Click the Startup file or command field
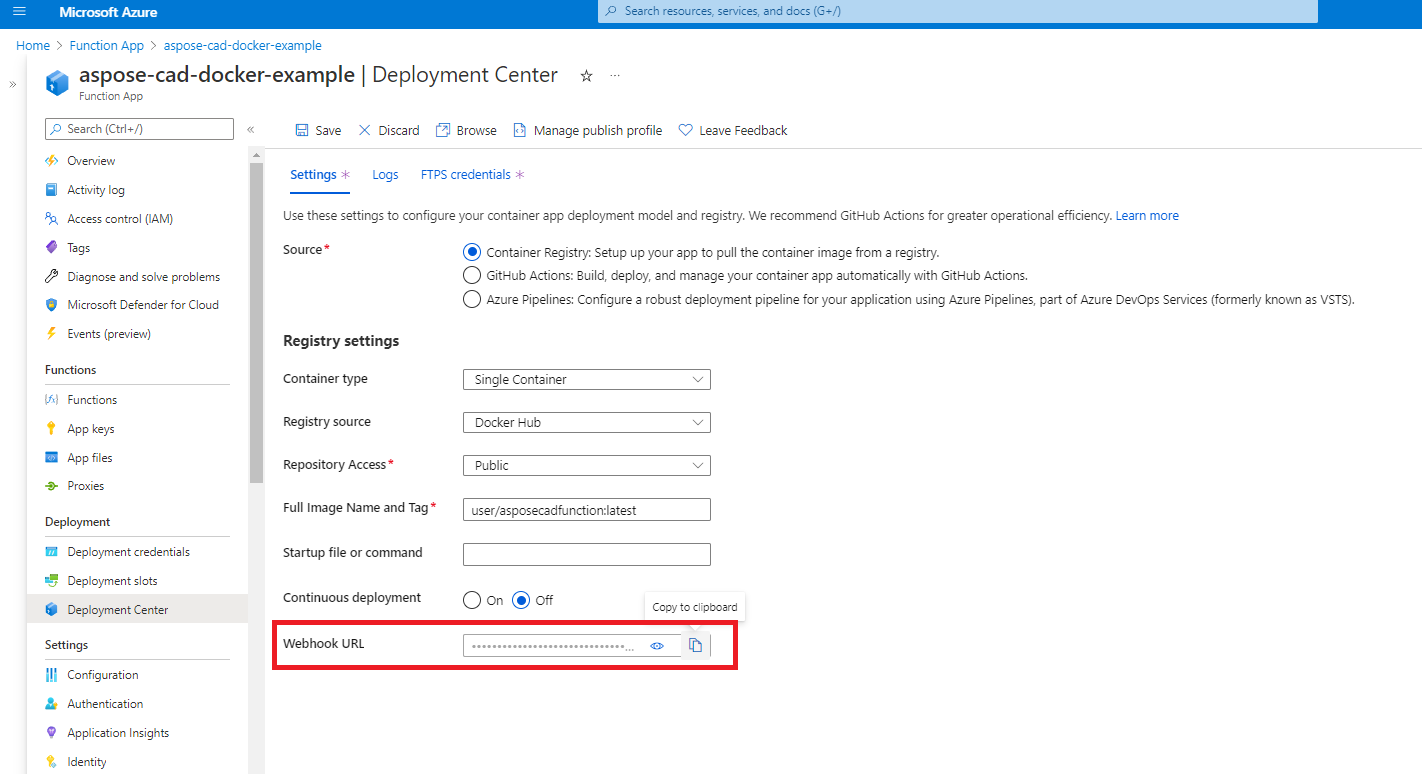 [x=587, y=555]
